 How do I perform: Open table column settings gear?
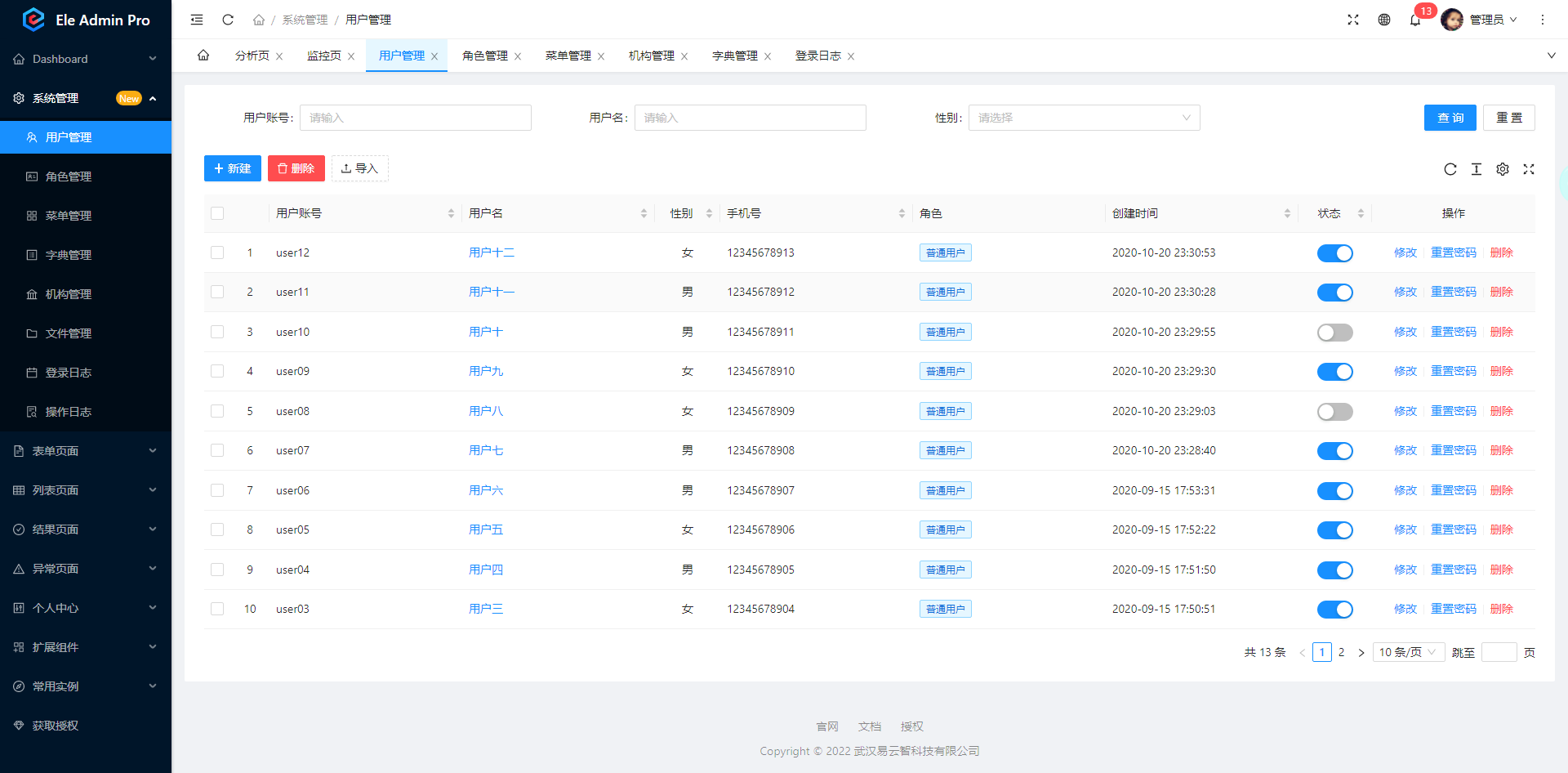(1503, 169)
